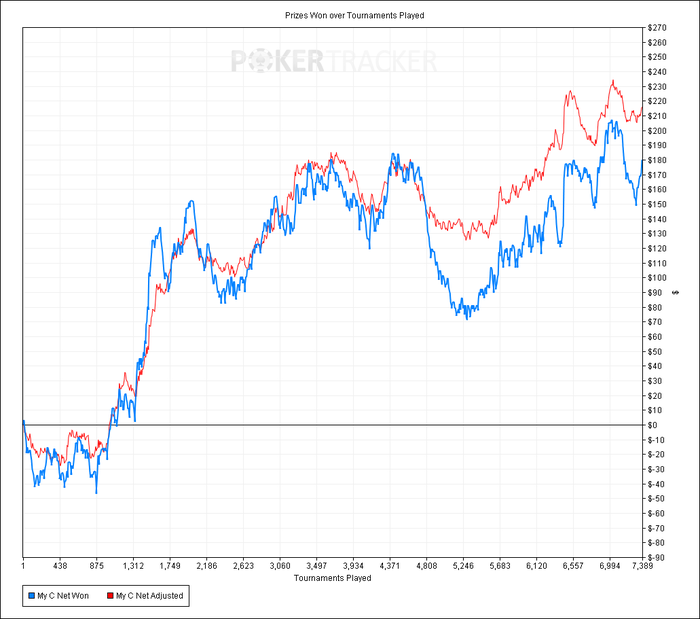Viewport: 700px width, 619px height.
Task: Click the 6,557 x-axis tick label
Action: click(573, 566)
